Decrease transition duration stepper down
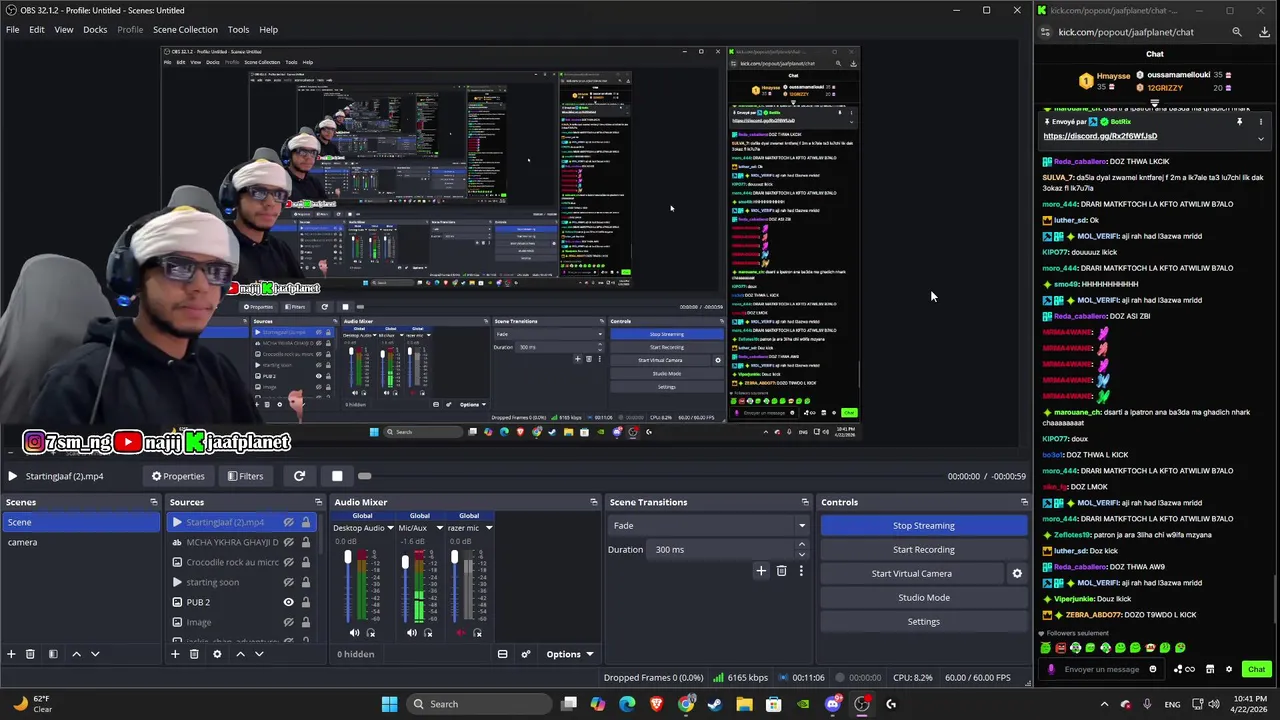The width and height of the screenshot is (1280, 720). (801, 554)
